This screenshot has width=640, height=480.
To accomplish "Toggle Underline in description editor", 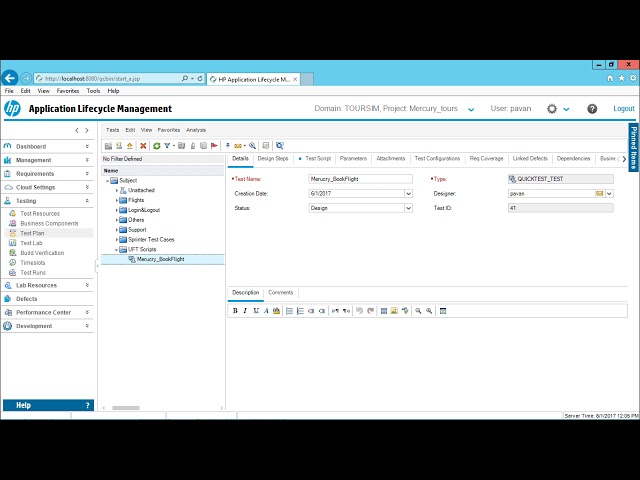I will tap(256, 311).
